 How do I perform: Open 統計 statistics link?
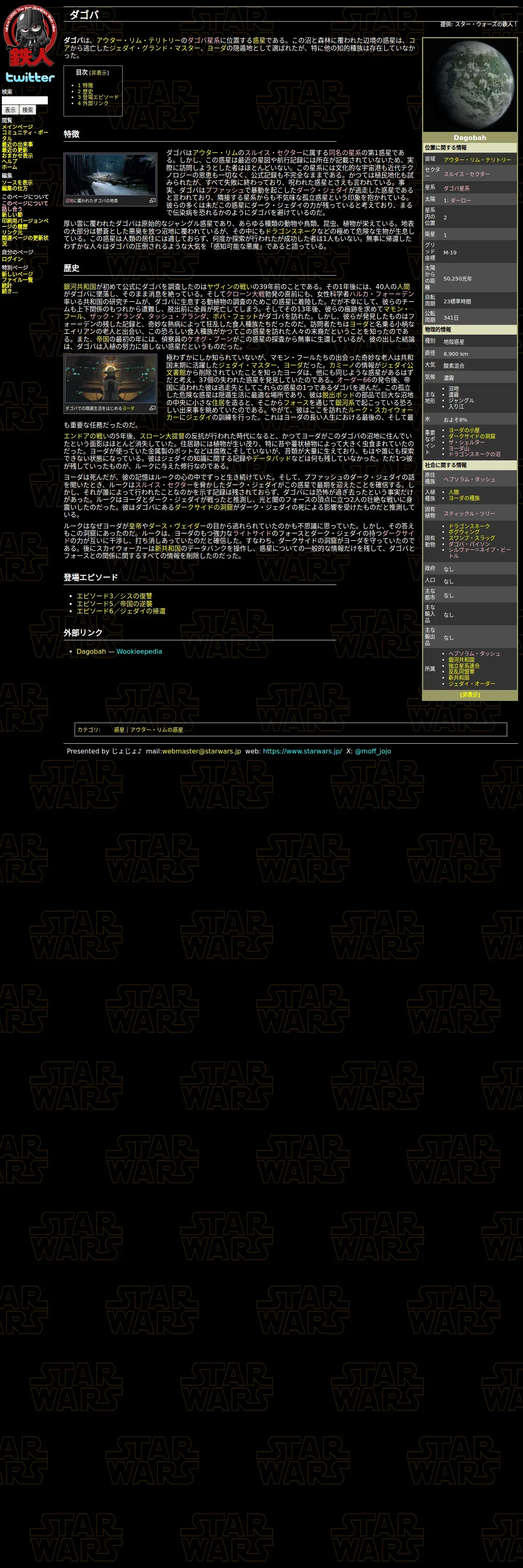coord(7,285)
